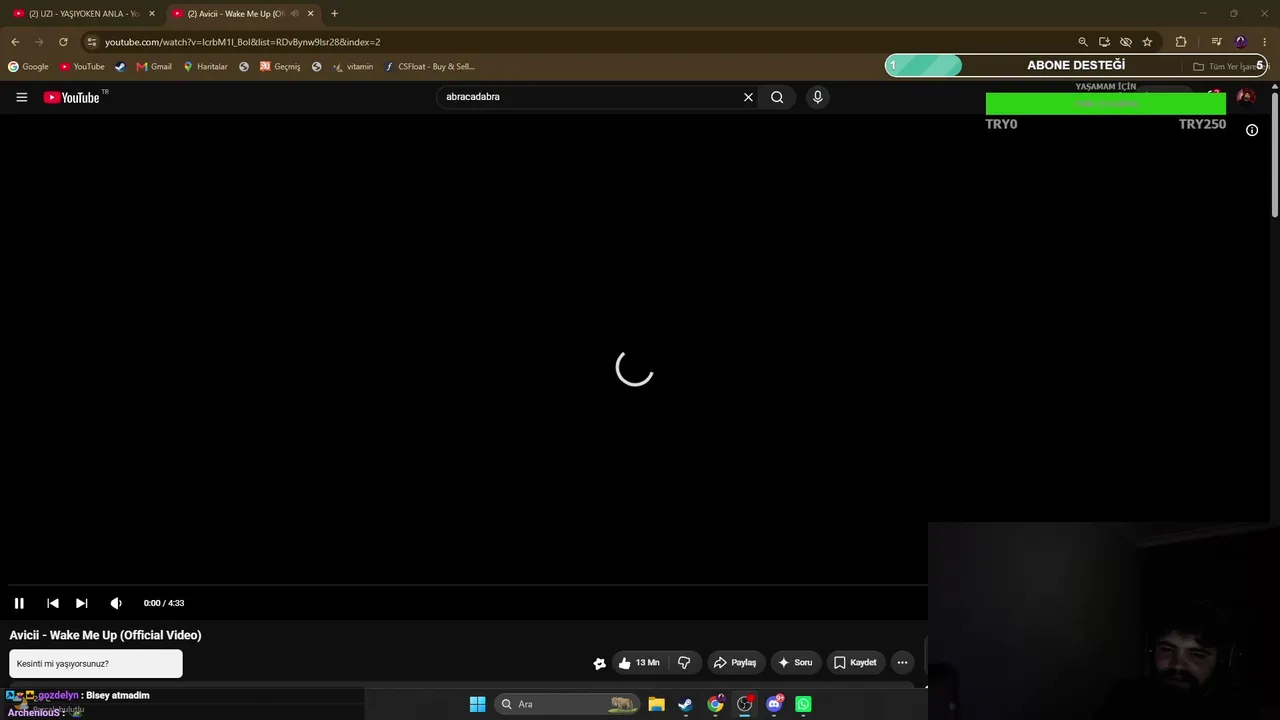Click the 'Kesinti mi yaşıyorsunuz?' prompt
This screenshot has width=1280, height=720.
coord(96,664)
